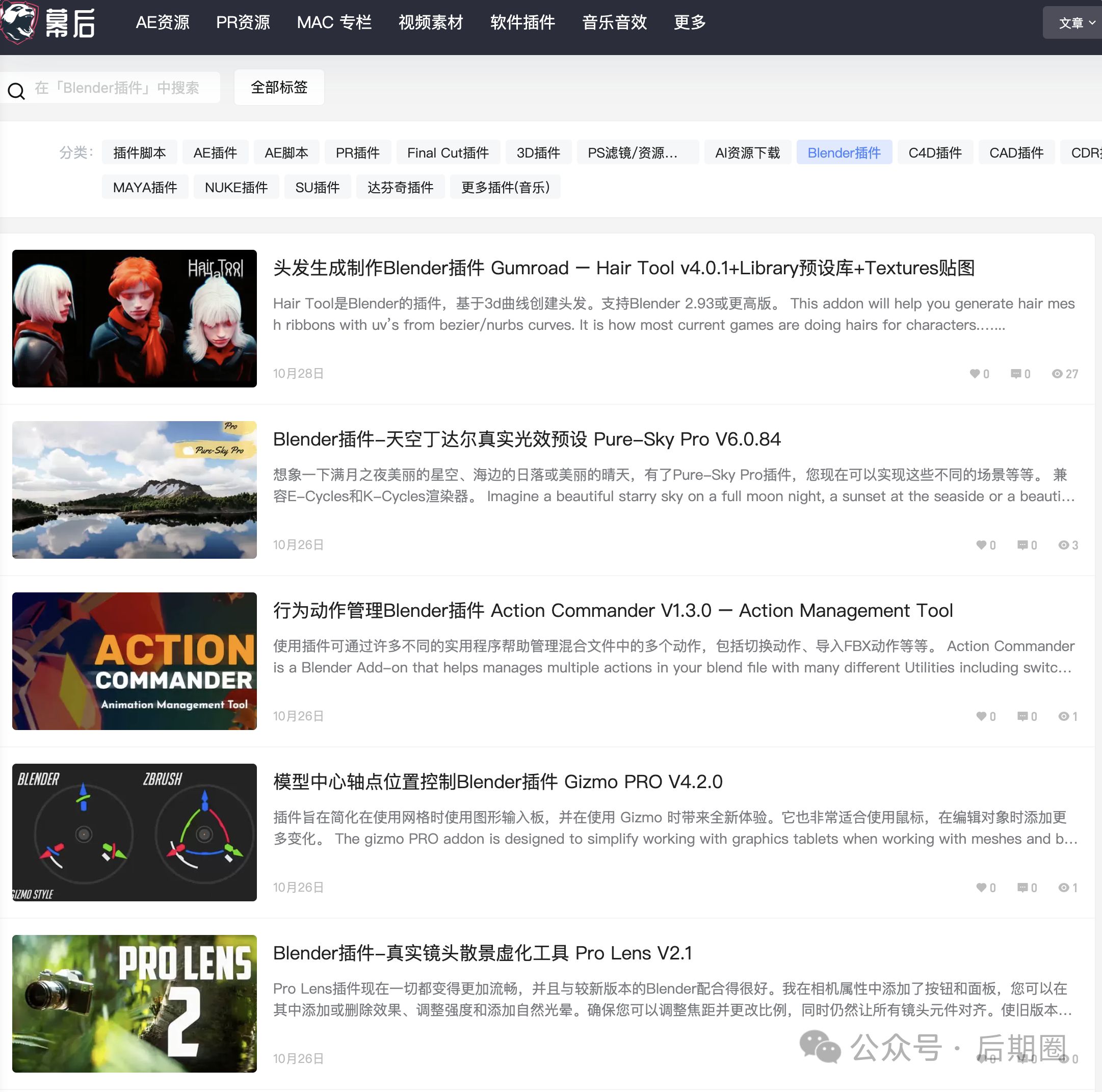Open the MAC 专栏 menu
This screenshot has height=1092, width=1102.
[334, 22]
